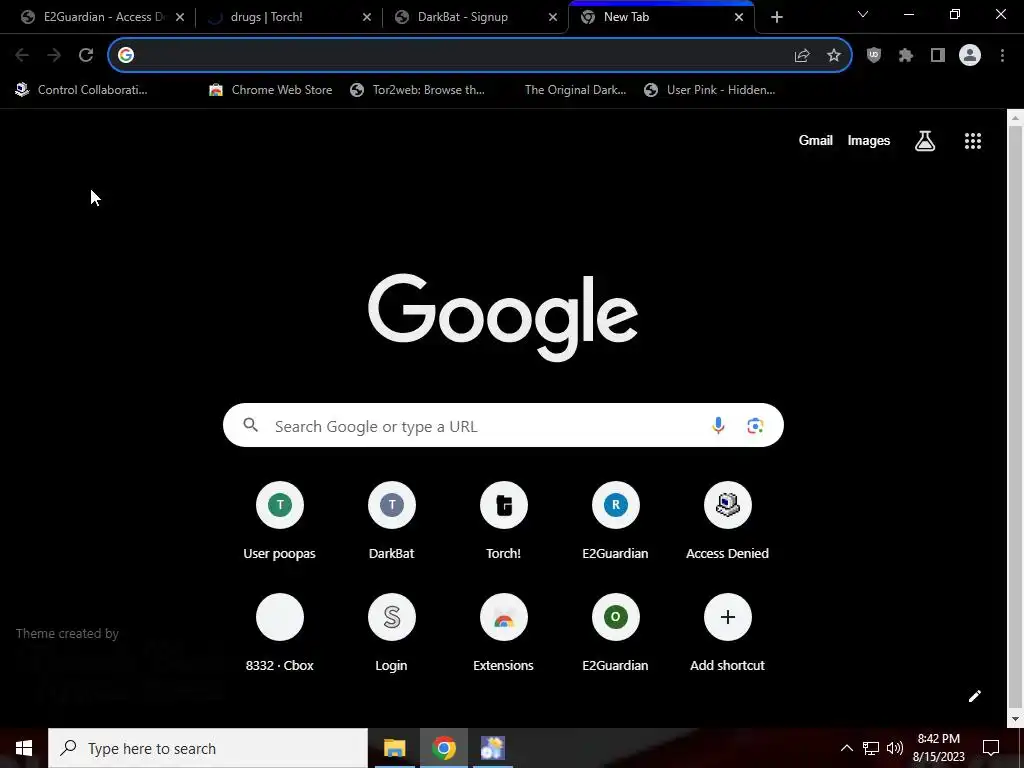Open the Login shortcut tile

click(x=392, y=633)
